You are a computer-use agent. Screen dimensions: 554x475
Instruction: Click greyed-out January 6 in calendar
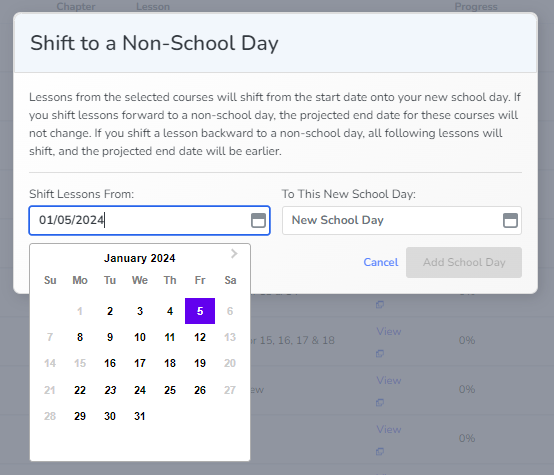(230, 311)
